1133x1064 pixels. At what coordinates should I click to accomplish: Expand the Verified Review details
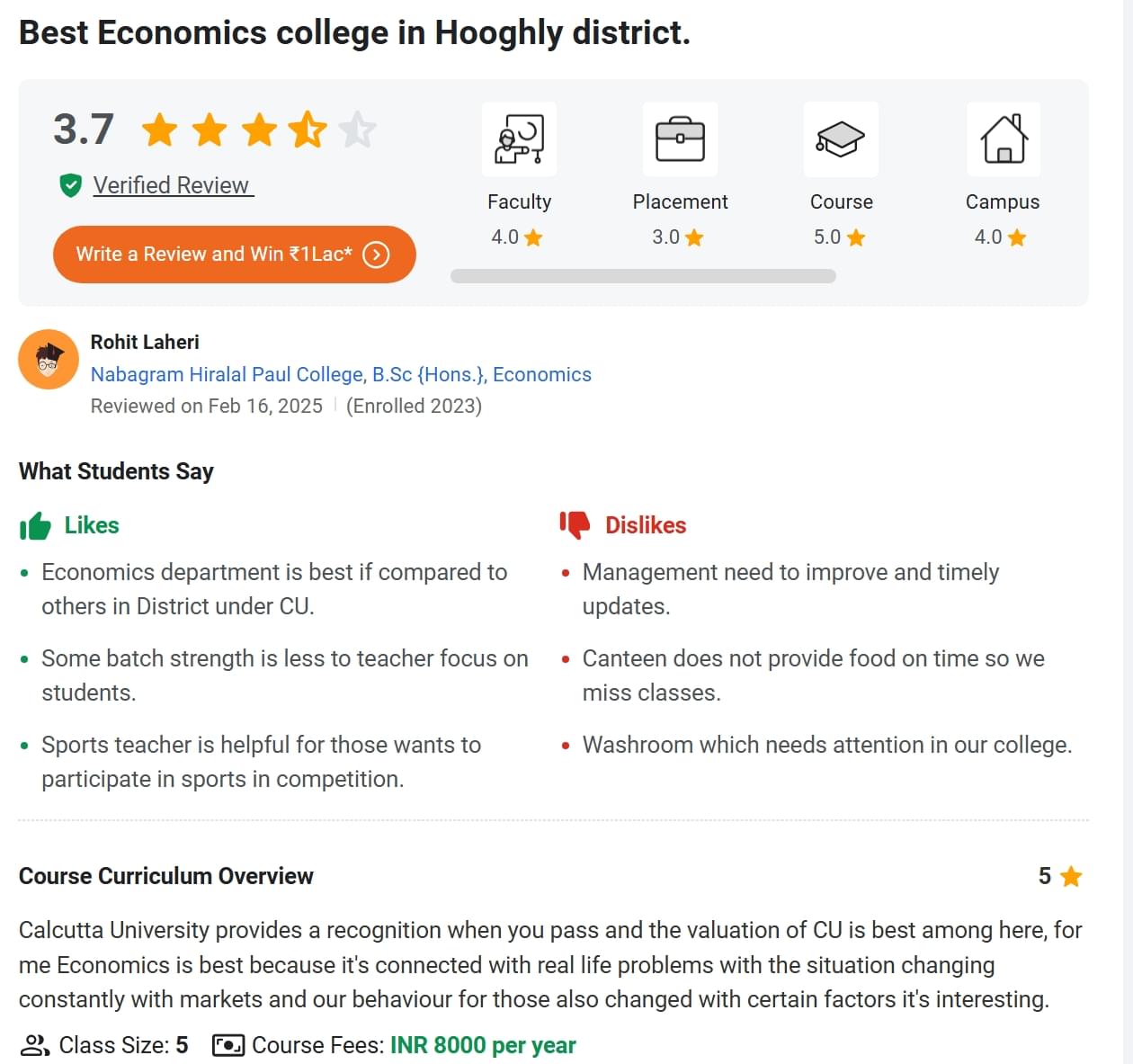click(171, 185)
